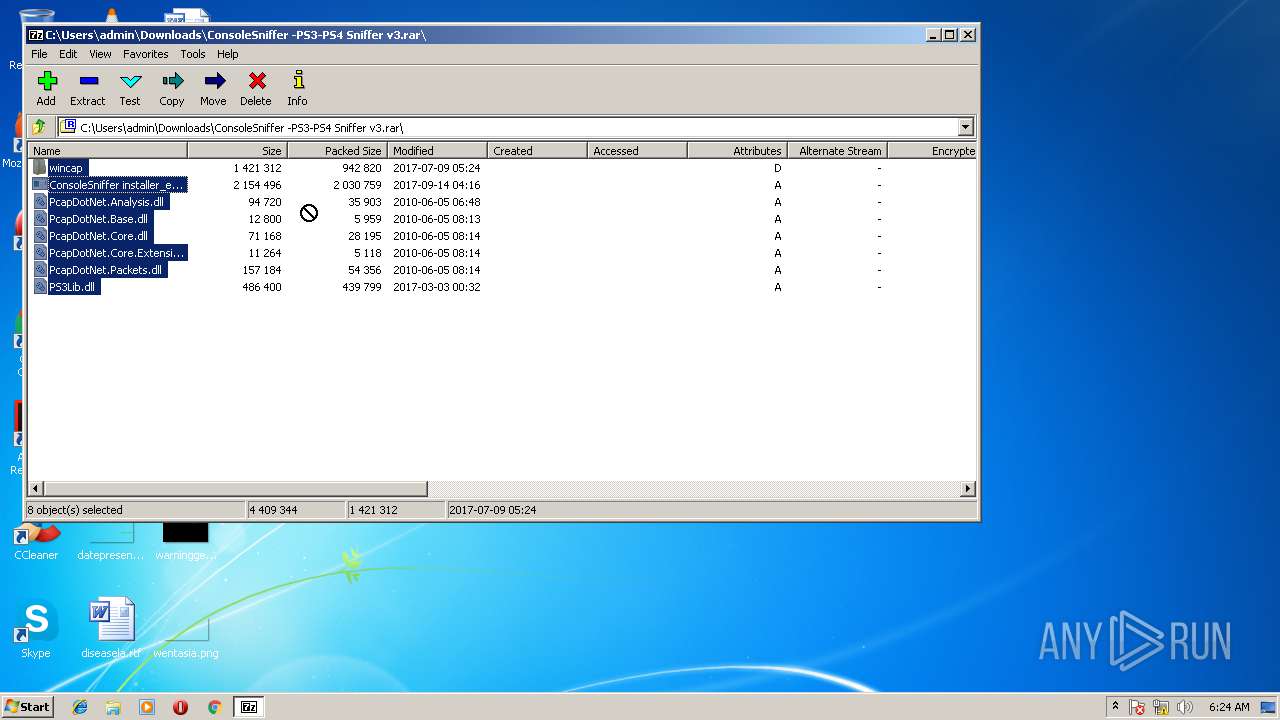This screenshot has width=1280, height=720.
Task: Expand the address path dropdown
Action: pyautogui.click(x=965, y=127)
